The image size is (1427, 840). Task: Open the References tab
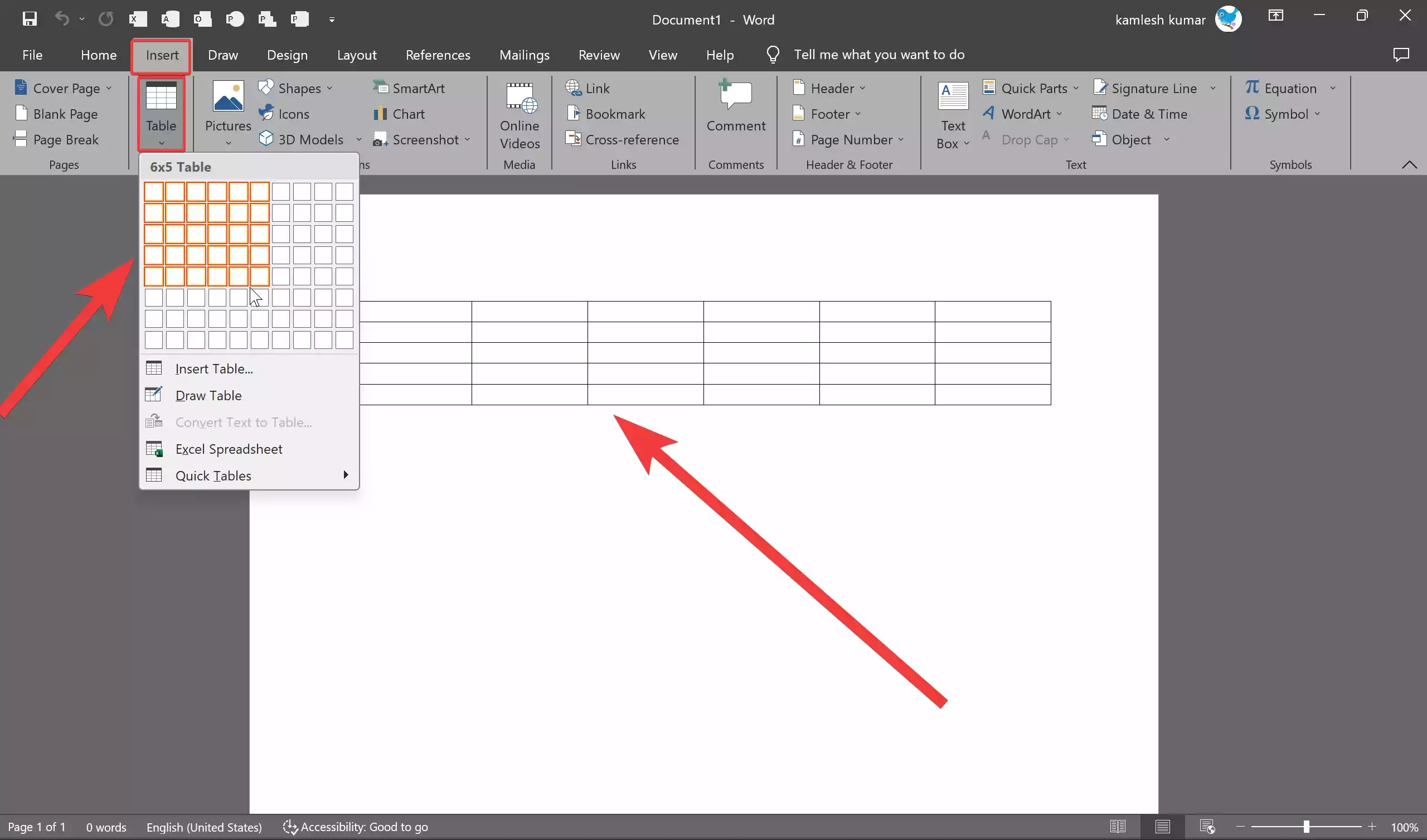tap(438, 55)
